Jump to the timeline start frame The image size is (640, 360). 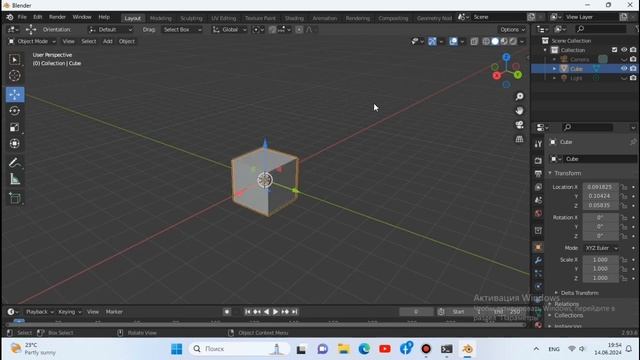pos(247,312)
